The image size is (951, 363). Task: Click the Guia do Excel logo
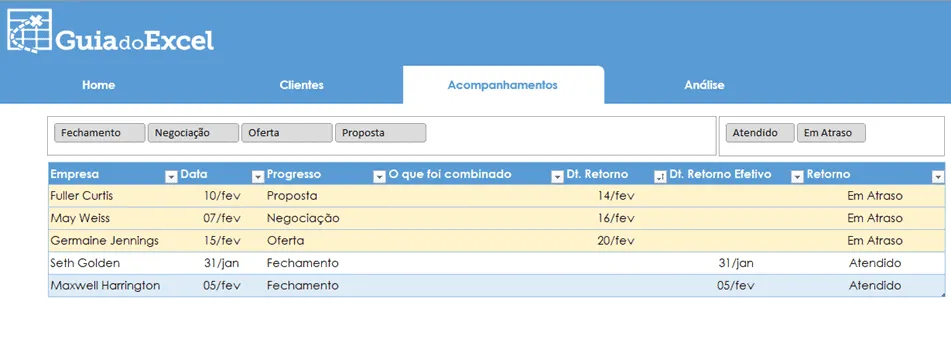pyautogui.click(x=110, y=32)
